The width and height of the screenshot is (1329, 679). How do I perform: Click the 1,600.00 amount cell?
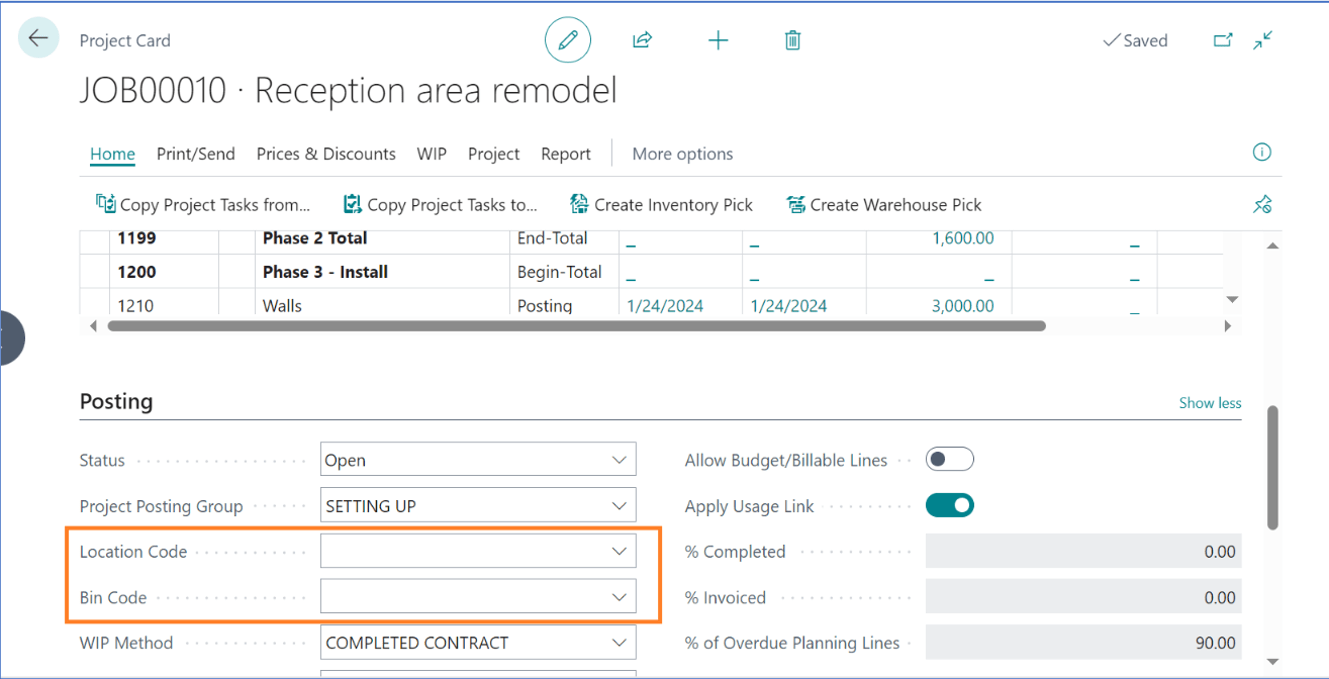963,238
